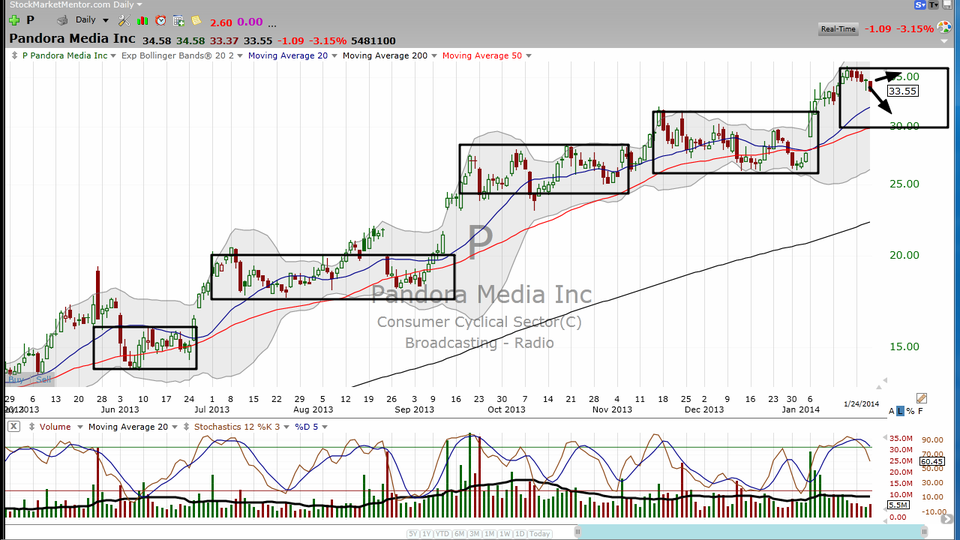Select percent scale % toggle
The height and width of the screenshot is (540, 960).
pyautogui.click(x=910, y=411)
